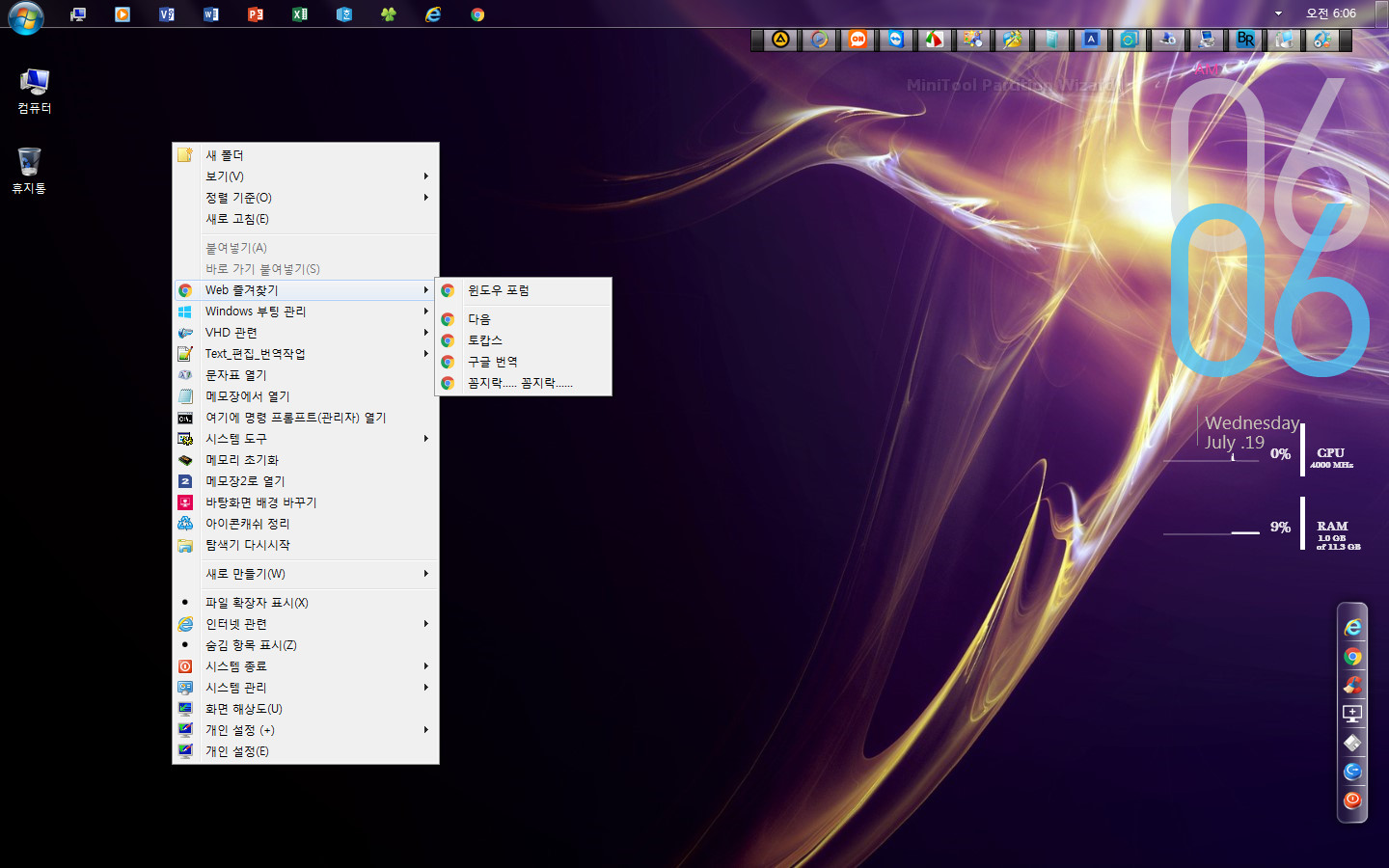This screenshot has width=1389, height=868.
Task: Choose 메모리 초기화 menu entry
Action: [306, 460]
